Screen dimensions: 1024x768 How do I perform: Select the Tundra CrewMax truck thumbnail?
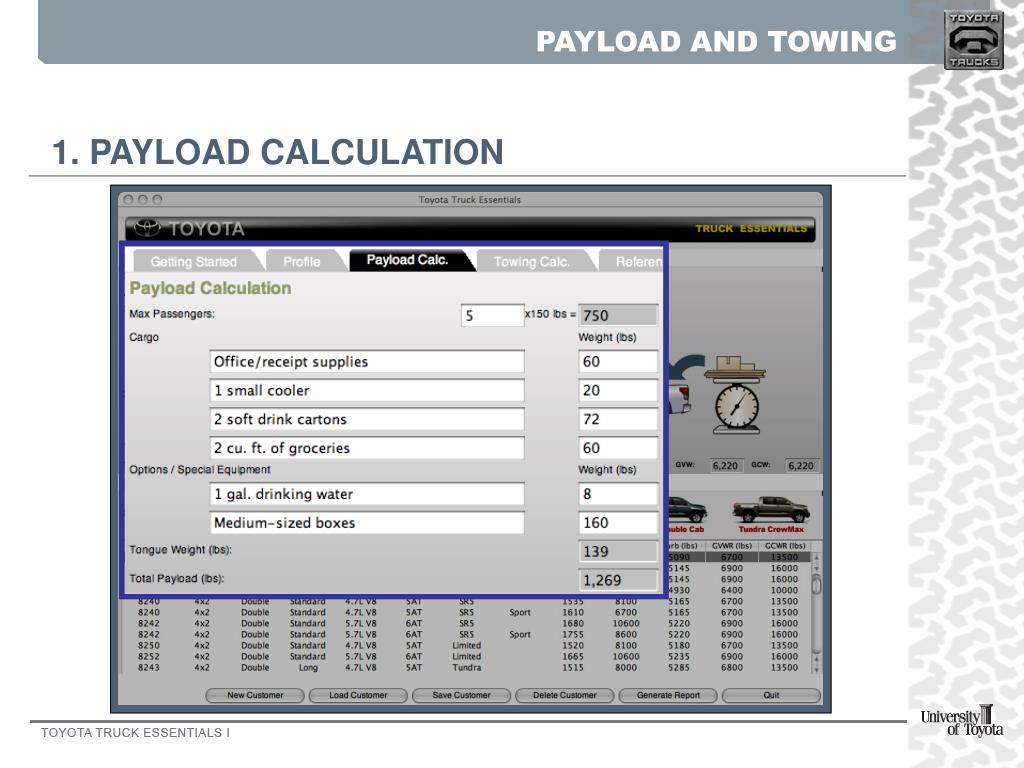point(771,515)
